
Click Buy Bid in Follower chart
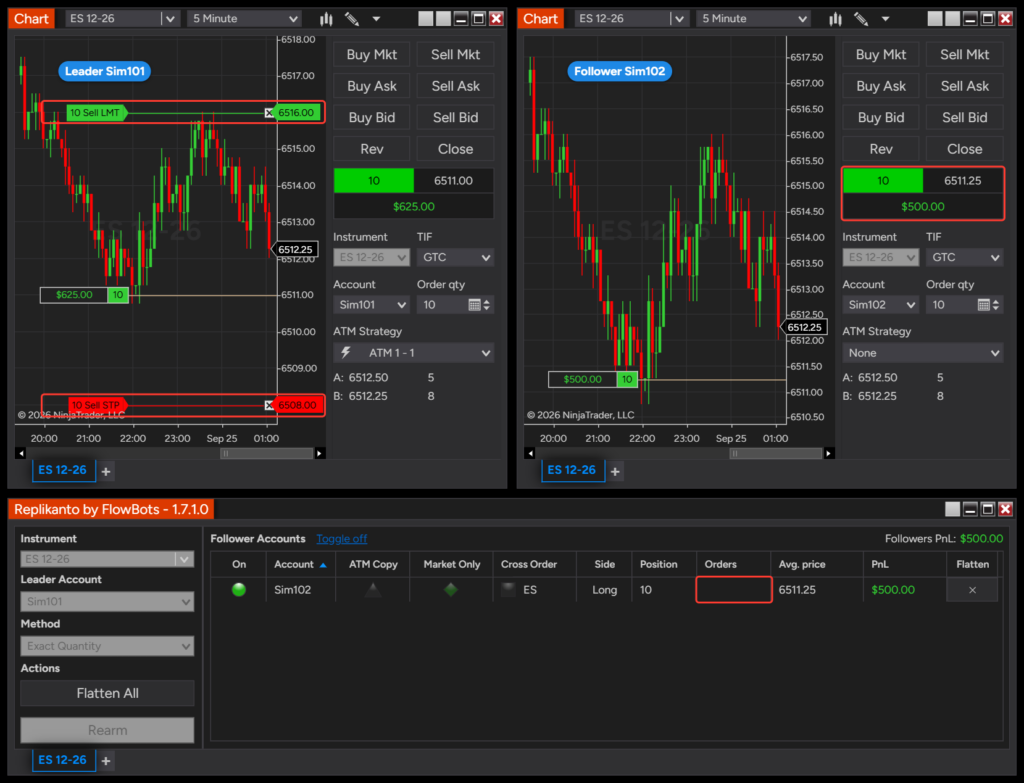point(881,118)
